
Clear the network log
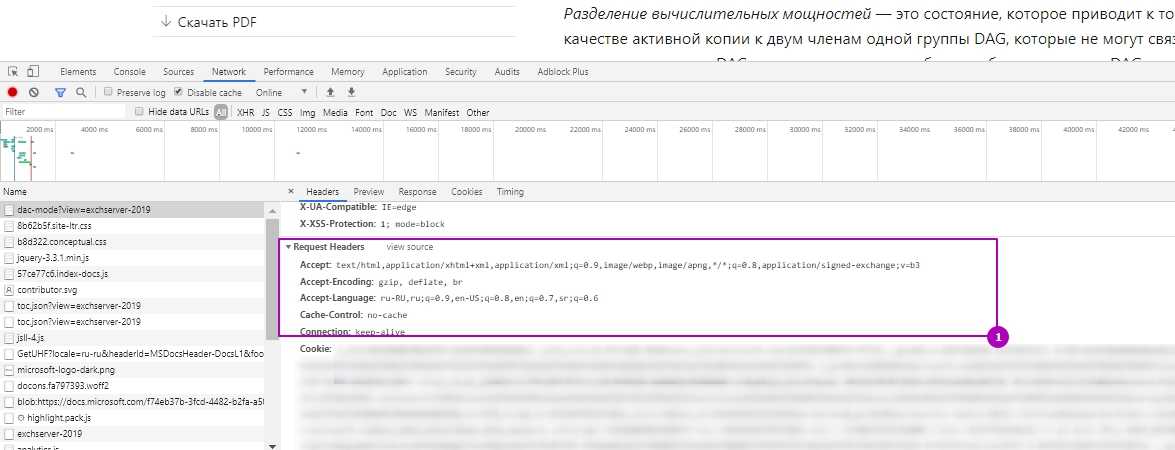tap(34, 92)
